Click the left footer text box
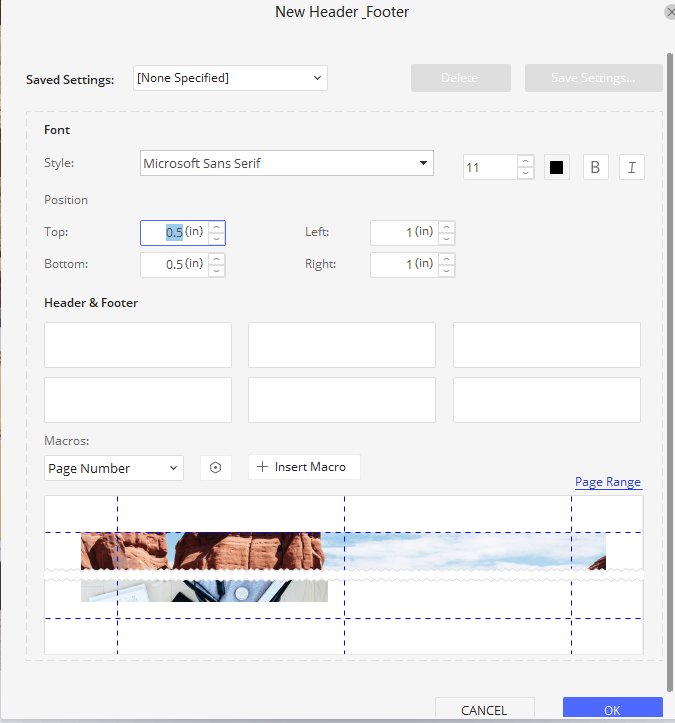675x723 pixels. 138,400
